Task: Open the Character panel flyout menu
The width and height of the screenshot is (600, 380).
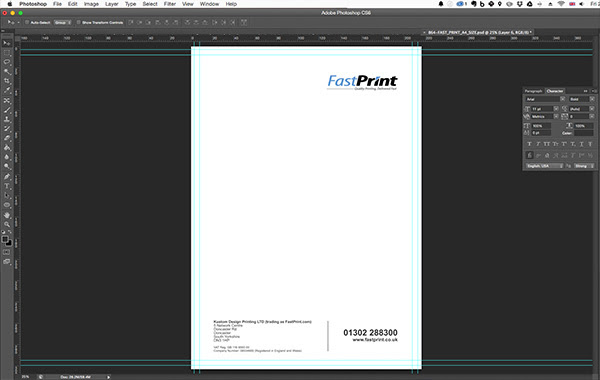Action: pos(594,91)
